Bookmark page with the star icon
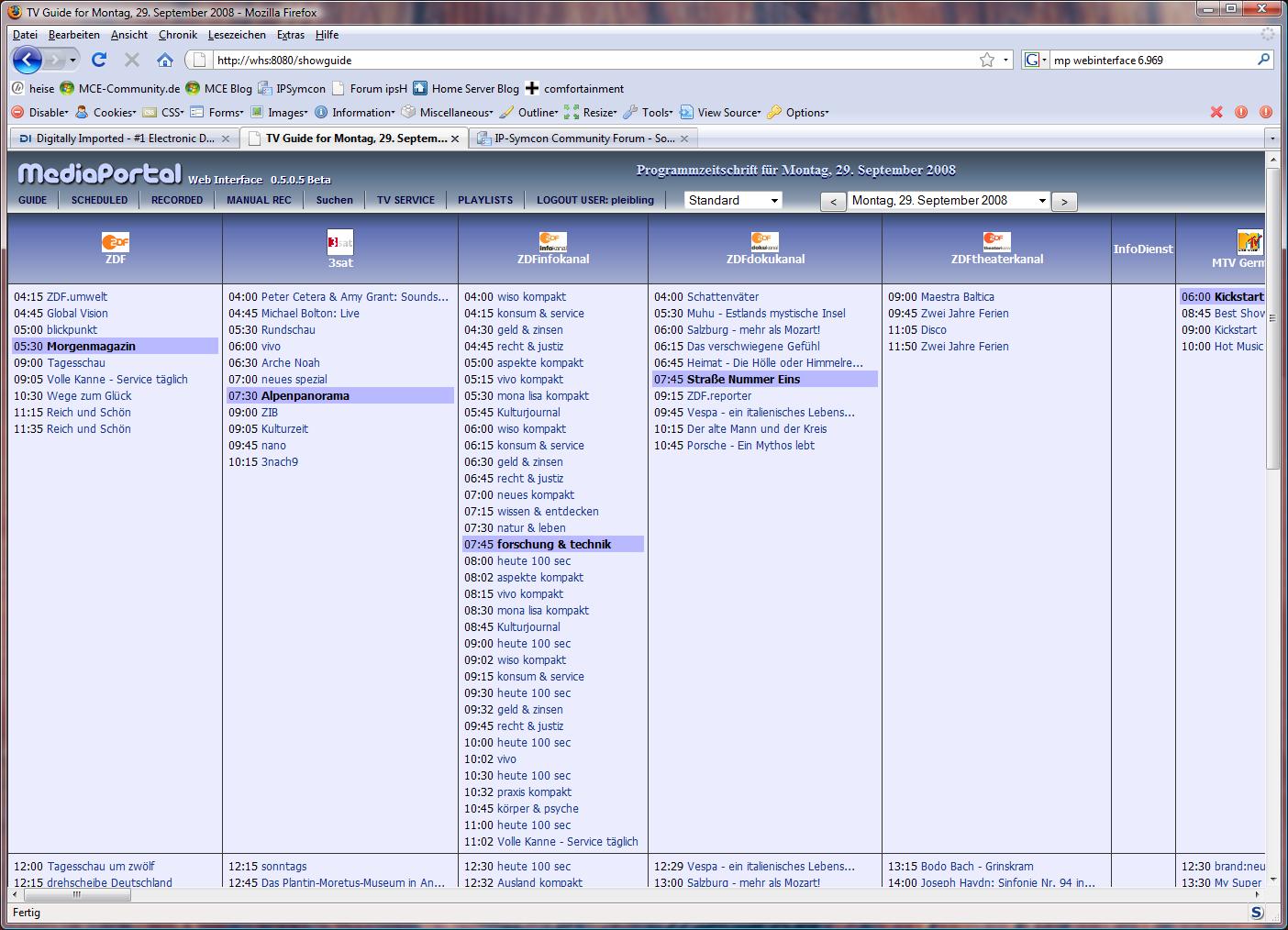 [x=987, y=60]
